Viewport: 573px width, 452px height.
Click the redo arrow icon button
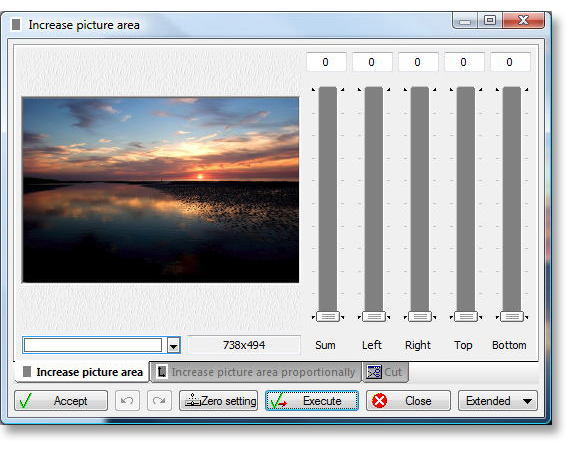click(159, 400)
